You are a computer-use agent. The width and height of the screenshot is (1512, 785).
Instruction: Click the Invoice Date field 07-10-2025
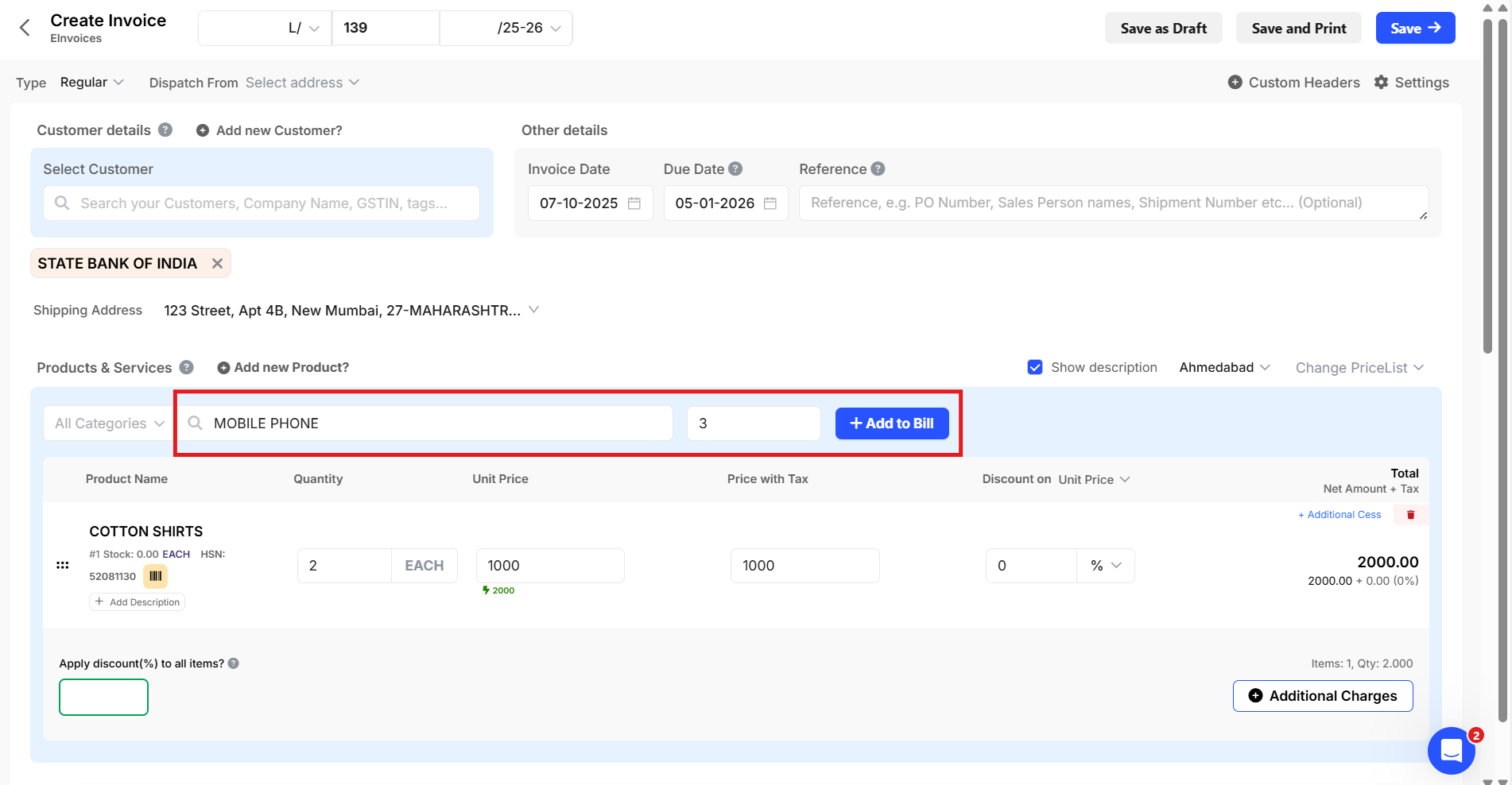pyautogui.click(x=591, y=203)
